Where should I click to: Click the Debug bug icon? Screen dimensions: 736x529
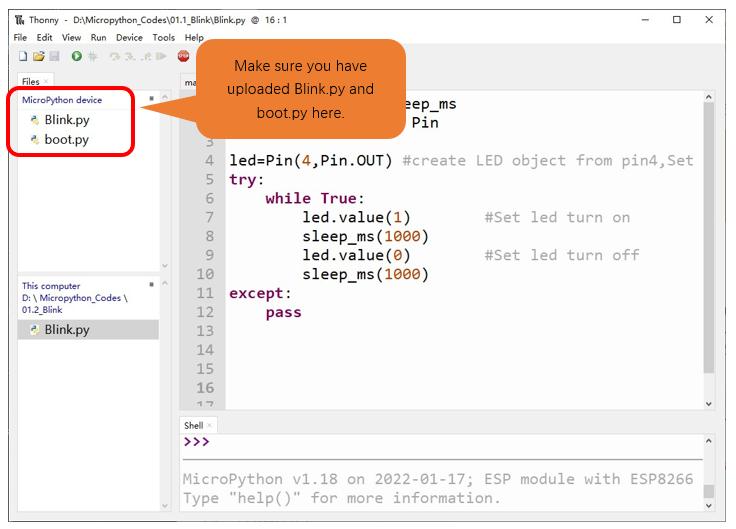(92, 56)
